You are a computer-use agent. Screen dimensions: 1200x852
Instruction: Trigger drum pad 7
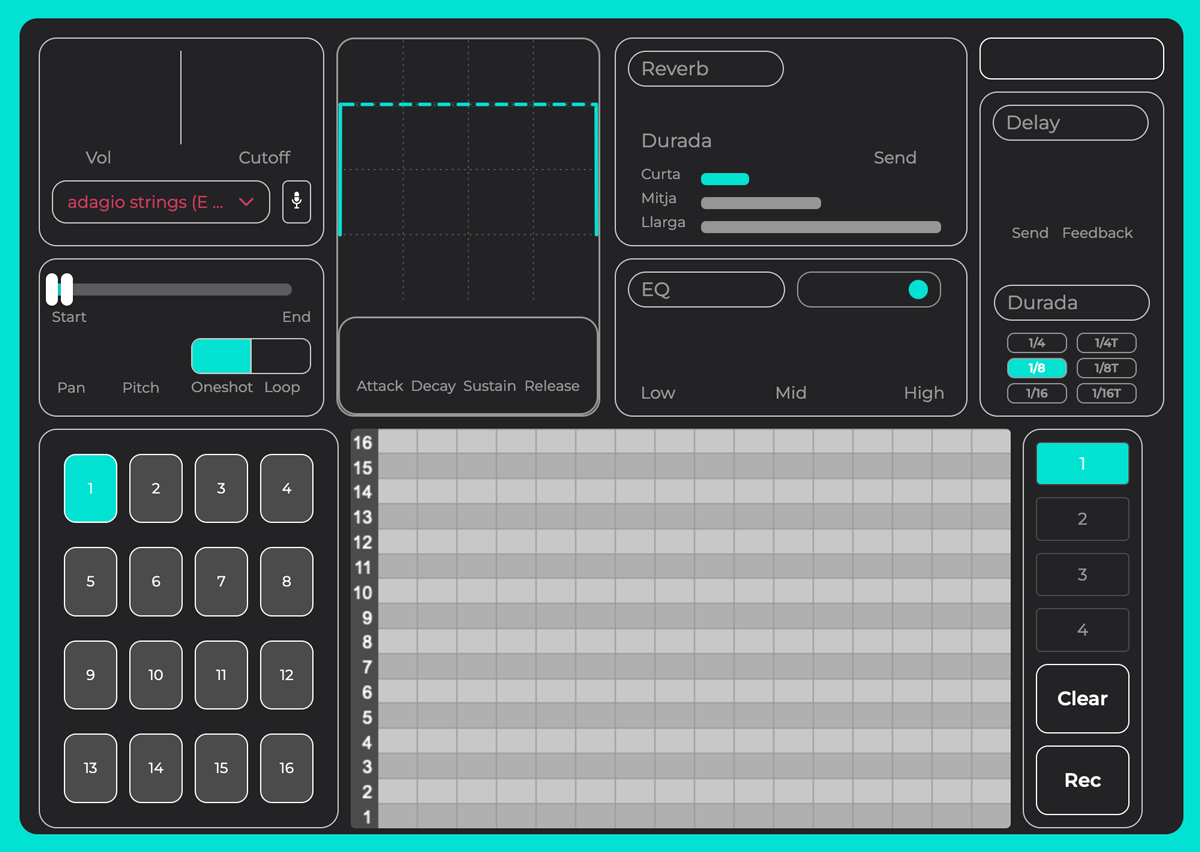(221, 581)
